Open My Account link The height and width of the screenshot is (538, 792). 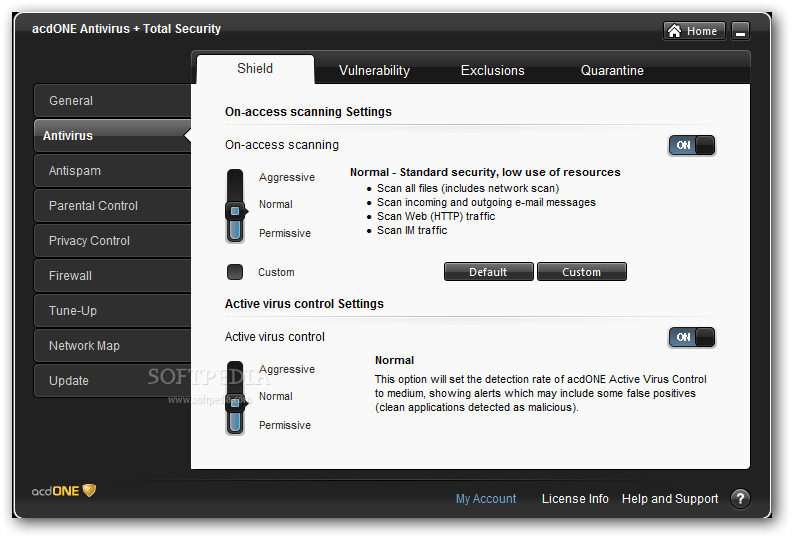tap(486, 499)
